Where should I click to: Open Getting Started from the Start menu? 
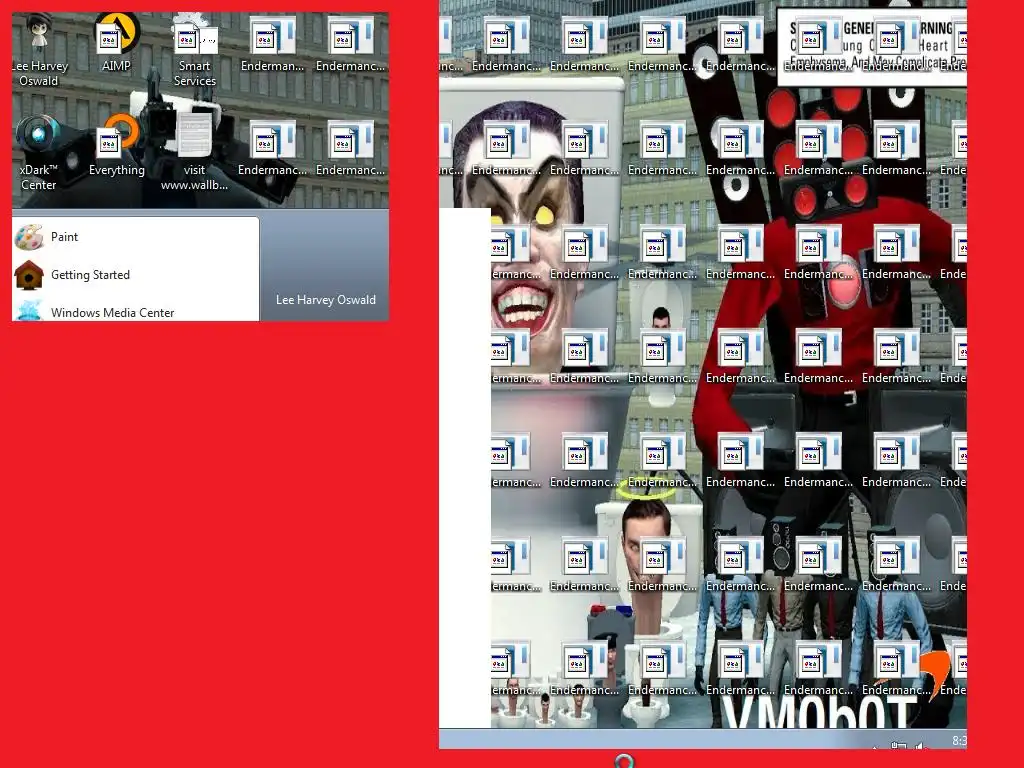135,275
